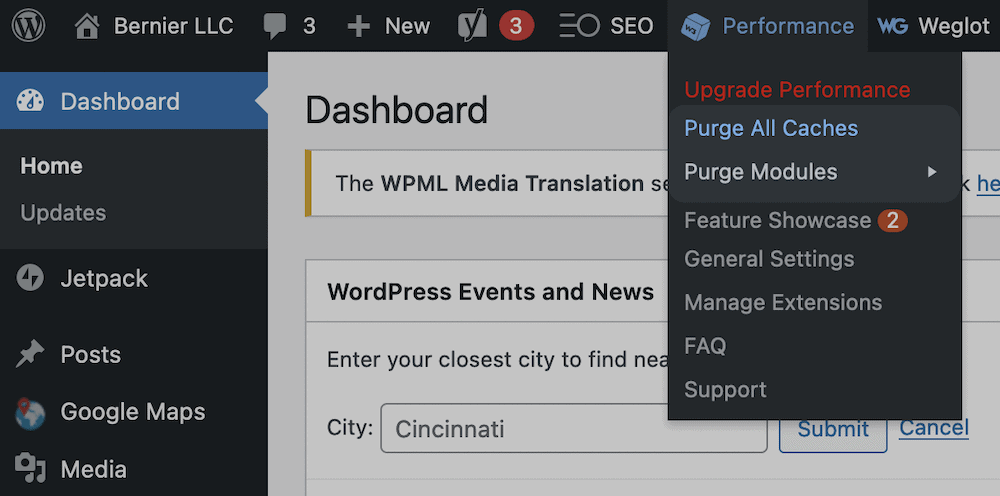Click the Weglot WG logo icon
This screenshot has height=496, width=1000.
892,26
